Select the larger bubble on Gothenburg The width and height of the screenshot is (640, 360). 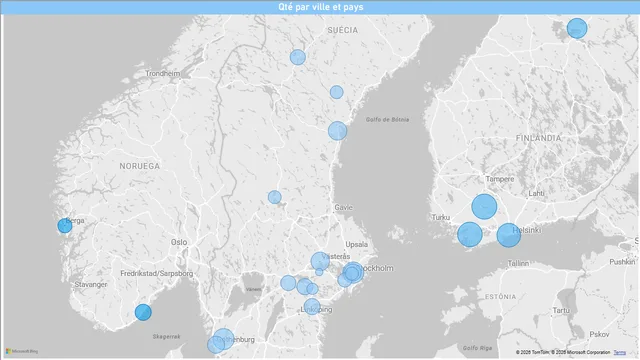click(224, 338)
